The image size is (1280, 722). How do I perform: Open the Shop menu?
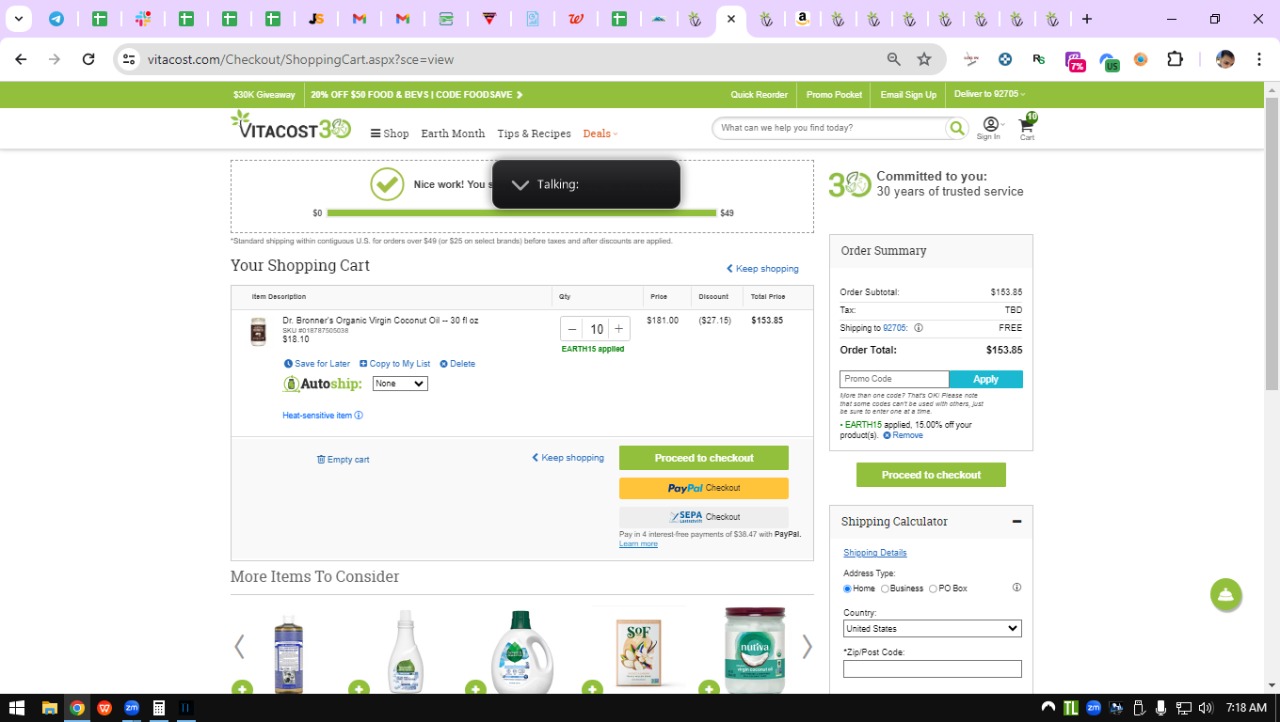click(390, 133)
